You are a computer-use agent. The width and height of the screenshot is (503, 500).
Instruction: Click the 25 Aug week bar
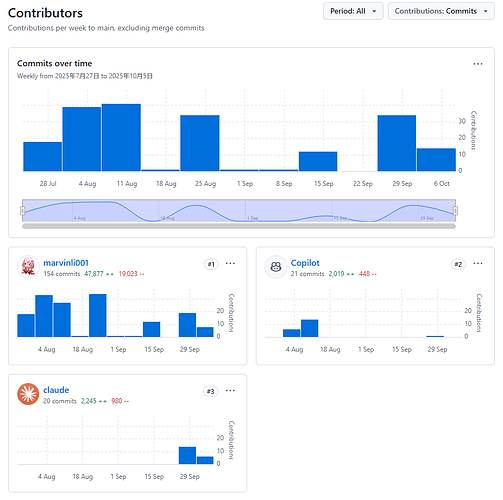click(200, 143)
